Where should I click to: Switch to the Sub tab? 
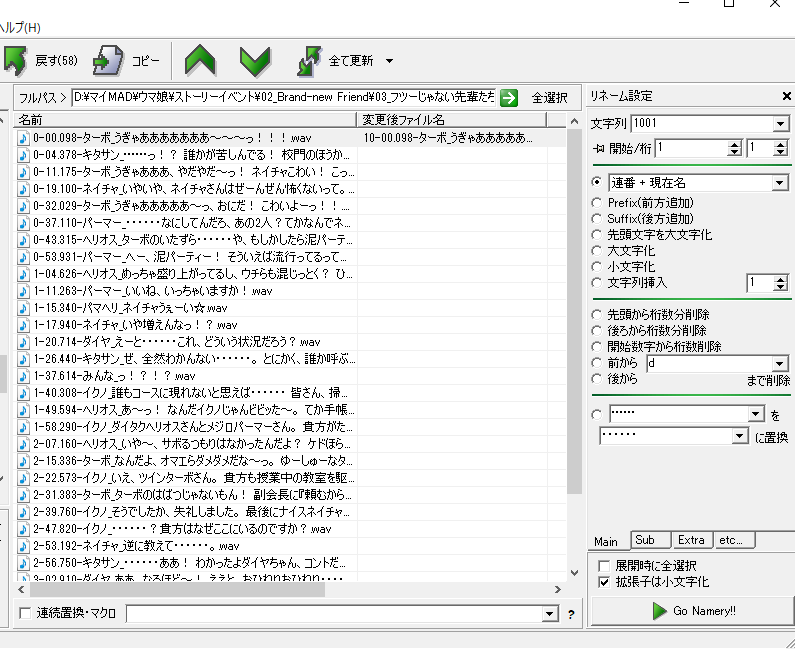click(x=651, y=540)
